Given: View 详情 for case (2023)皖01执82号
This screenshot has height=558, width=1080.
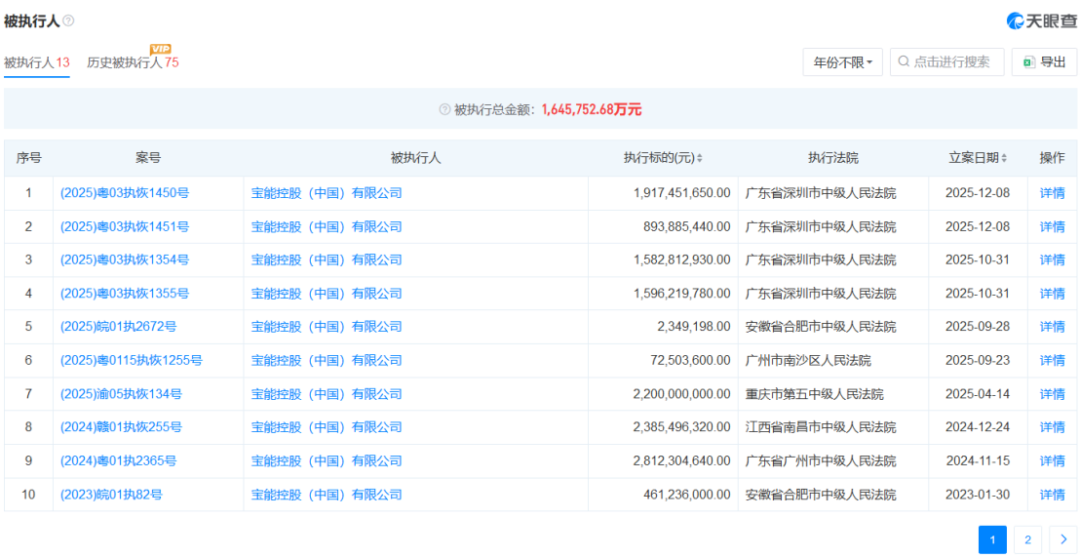Looking at the screenshot, I should pos(1052,494).
